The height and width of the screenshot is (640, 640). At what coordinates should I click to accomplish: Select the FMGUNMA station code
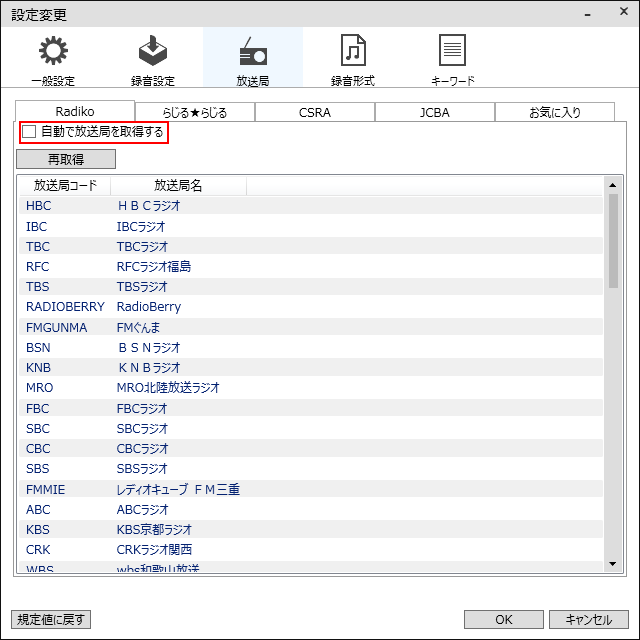[x=56, y=327]
